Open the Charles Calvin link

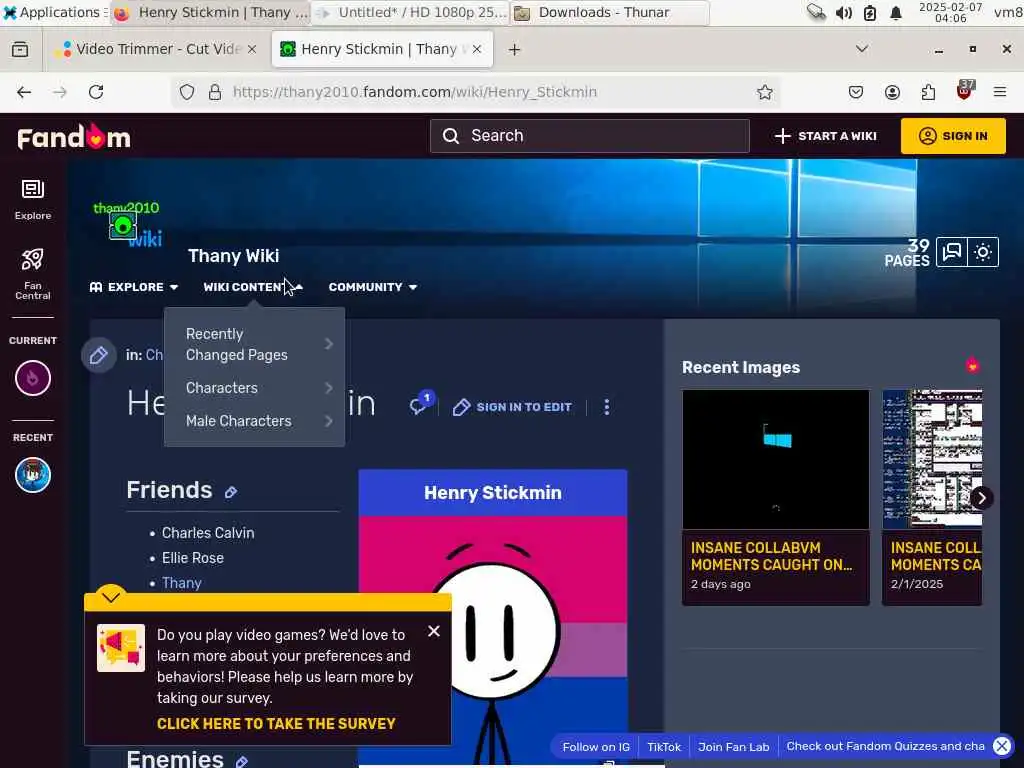208,533
